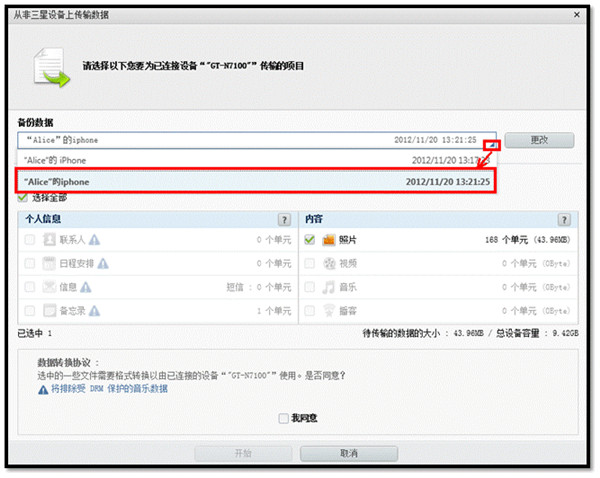Click the 待传输的数据的大小 43.96MB text
Viewport: 600px width, 478px height.
click(x=423, y=333)
